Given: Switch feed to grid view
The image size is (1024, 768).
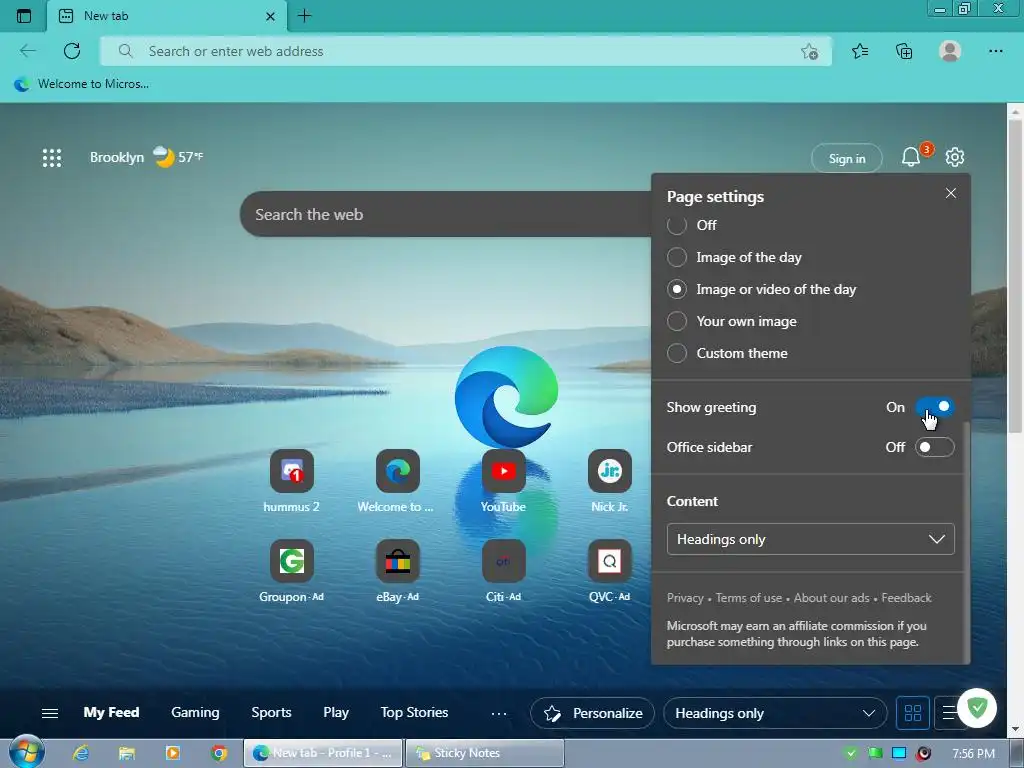Looking at the screenshot, I should point(912,713).
